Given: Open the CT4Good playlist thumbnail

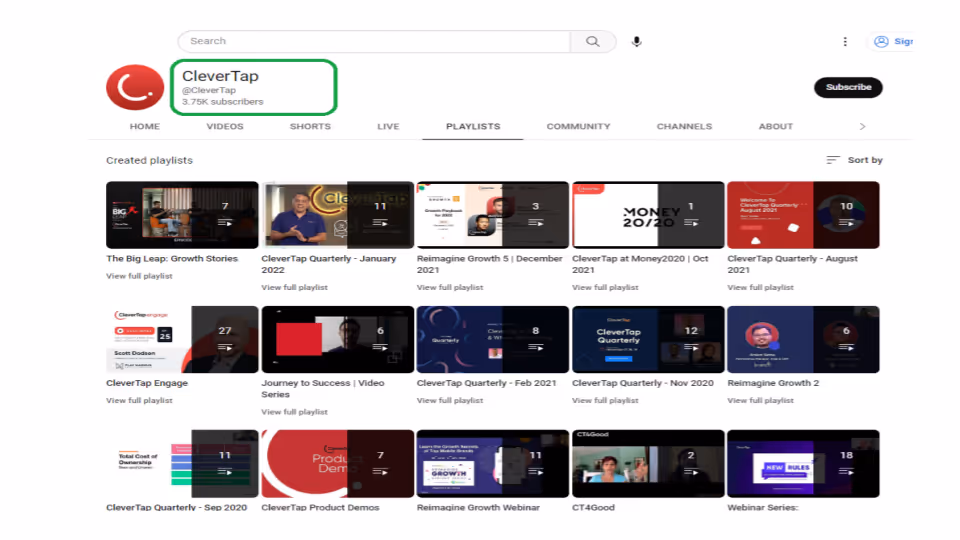Looking at the screenshot, I should point(648,463).
